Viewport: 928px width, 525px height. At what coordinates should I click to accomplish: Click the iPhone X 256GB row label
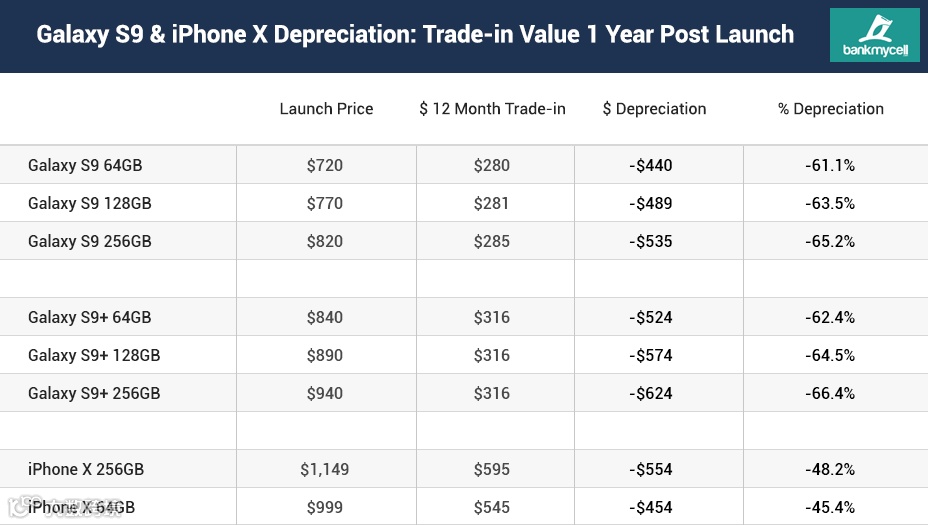pyautogui.click(x=86, y=469)
